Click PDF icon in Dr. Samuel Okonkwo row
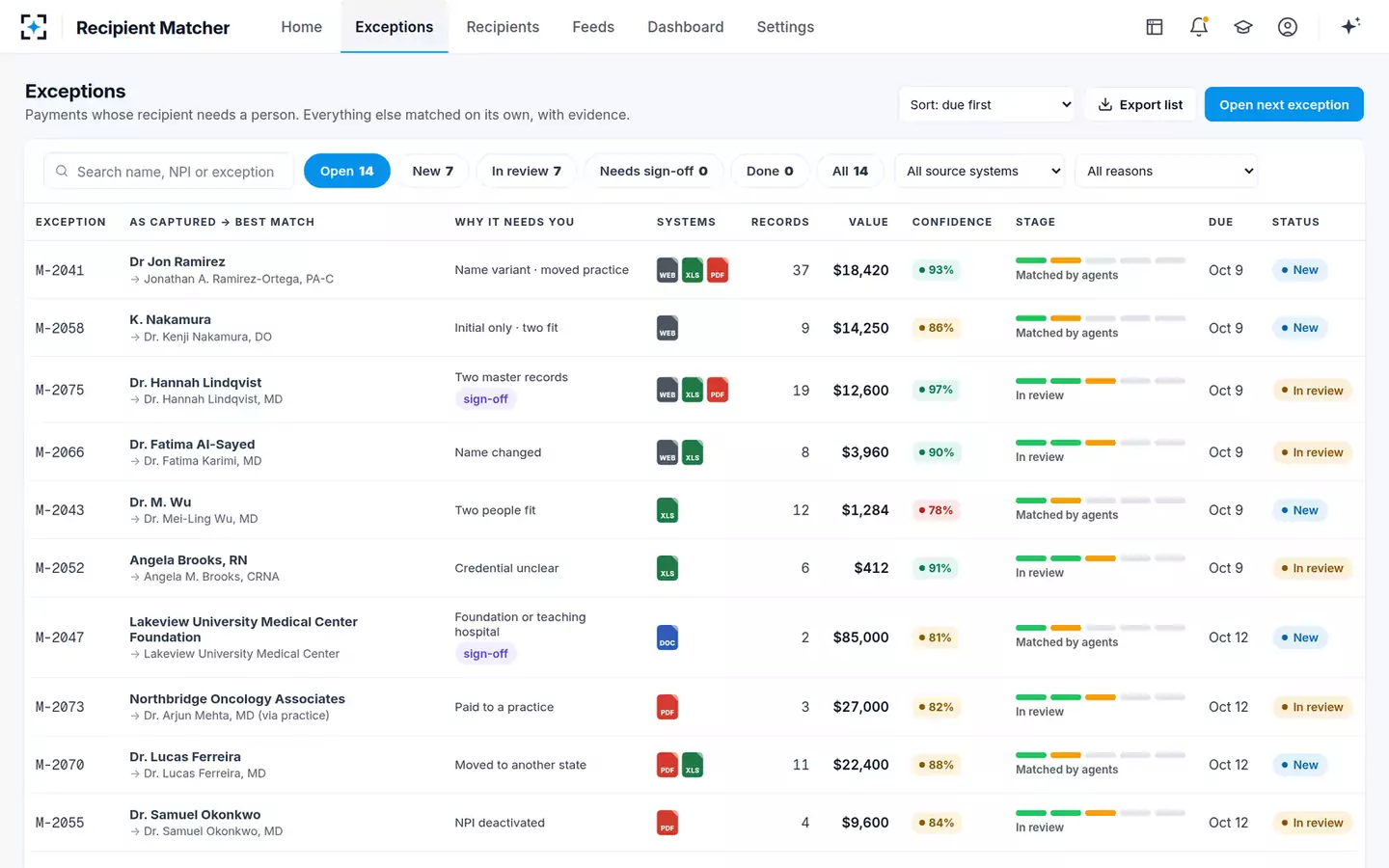The image size is (1389, 868). 667,823
